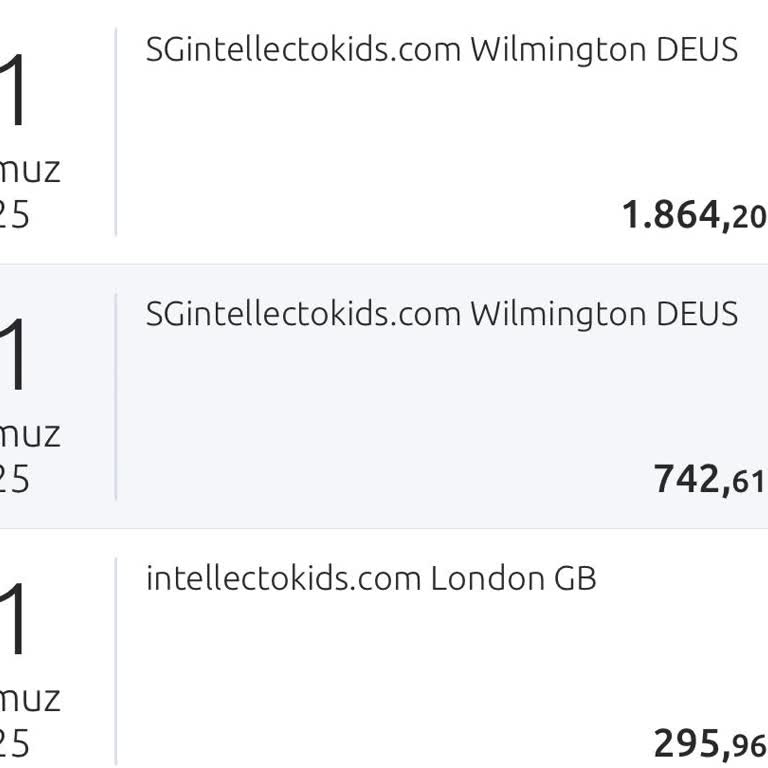The width and height of the screenshot is (768, 768).
Task: Click the 1.864,20 amount
Action: [x=694, y=215]
